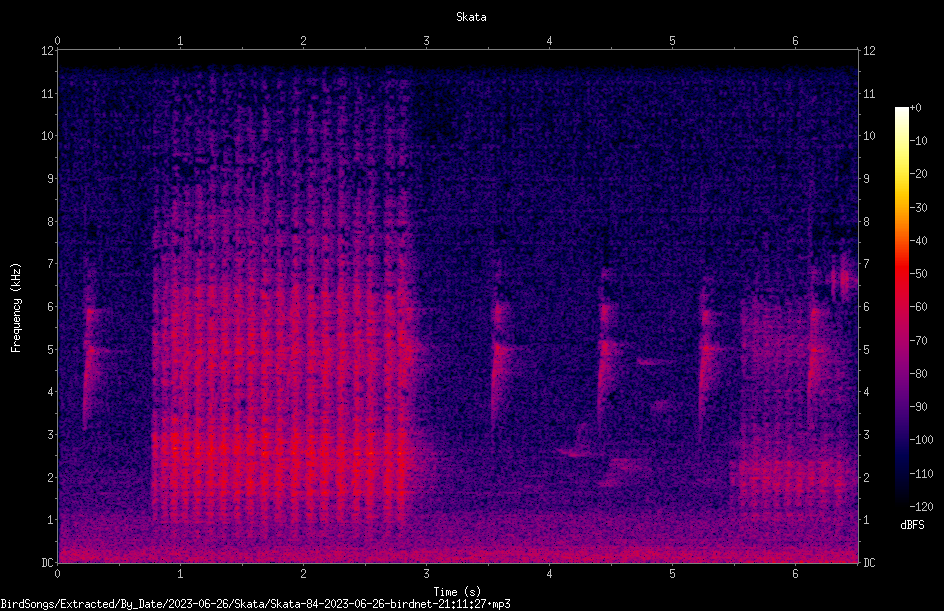Image resolution: width=944 pixels, height=611 pixels.
Task: Click the "-110" color scale value
Action: (x=921, y=474)
